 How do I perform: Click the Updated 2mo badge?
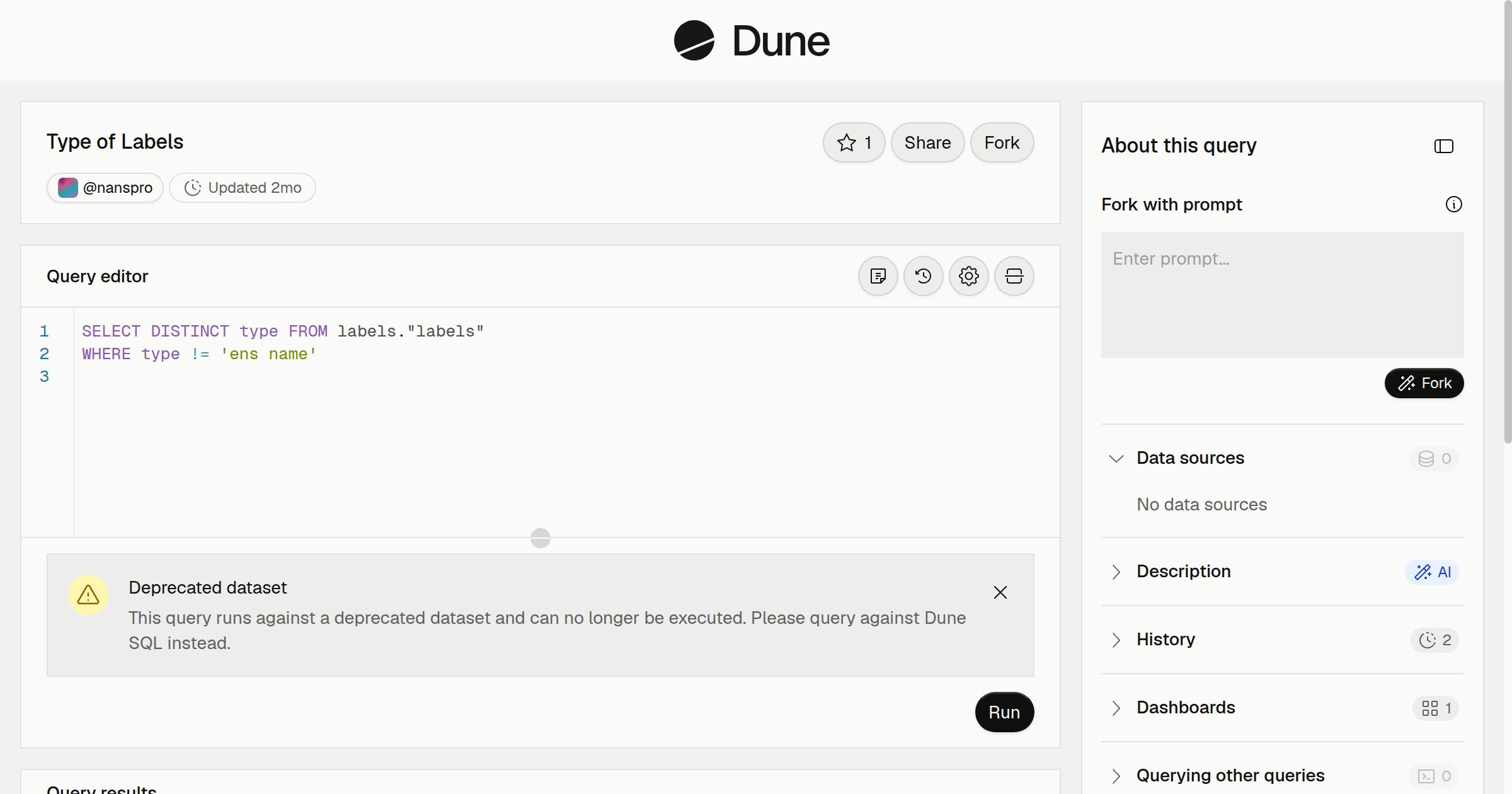coord(243,188)
